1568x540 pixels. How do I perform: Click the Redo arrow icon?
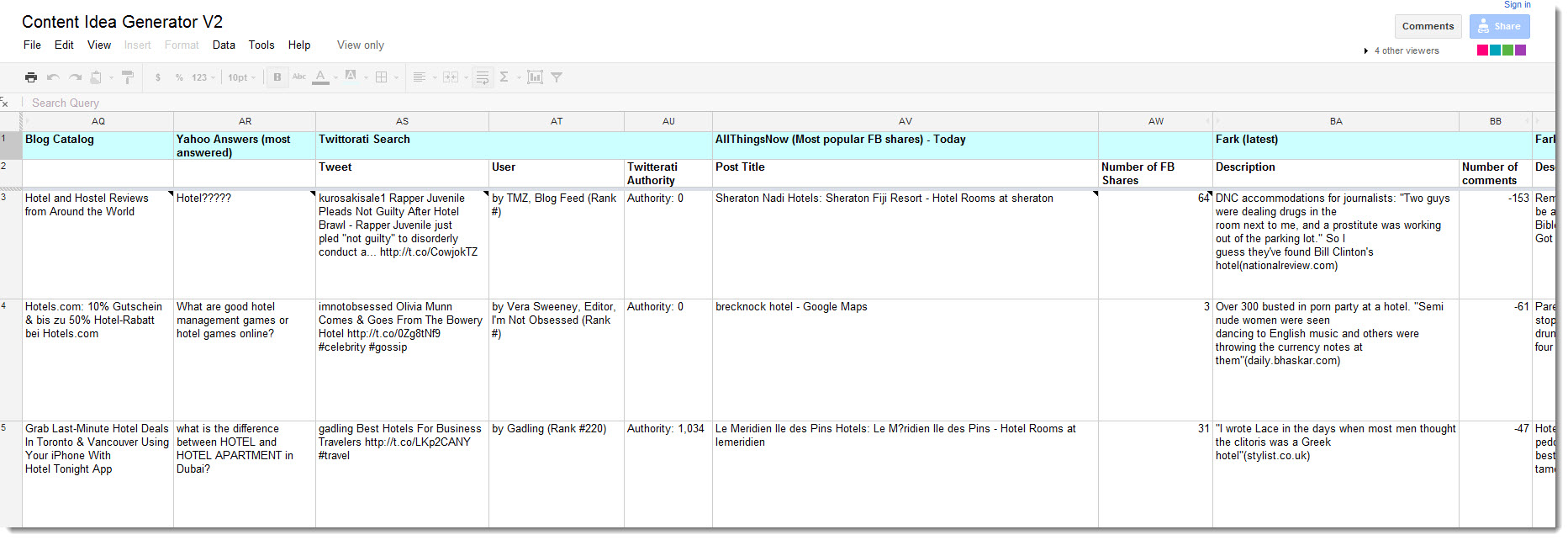click(75, 77)
